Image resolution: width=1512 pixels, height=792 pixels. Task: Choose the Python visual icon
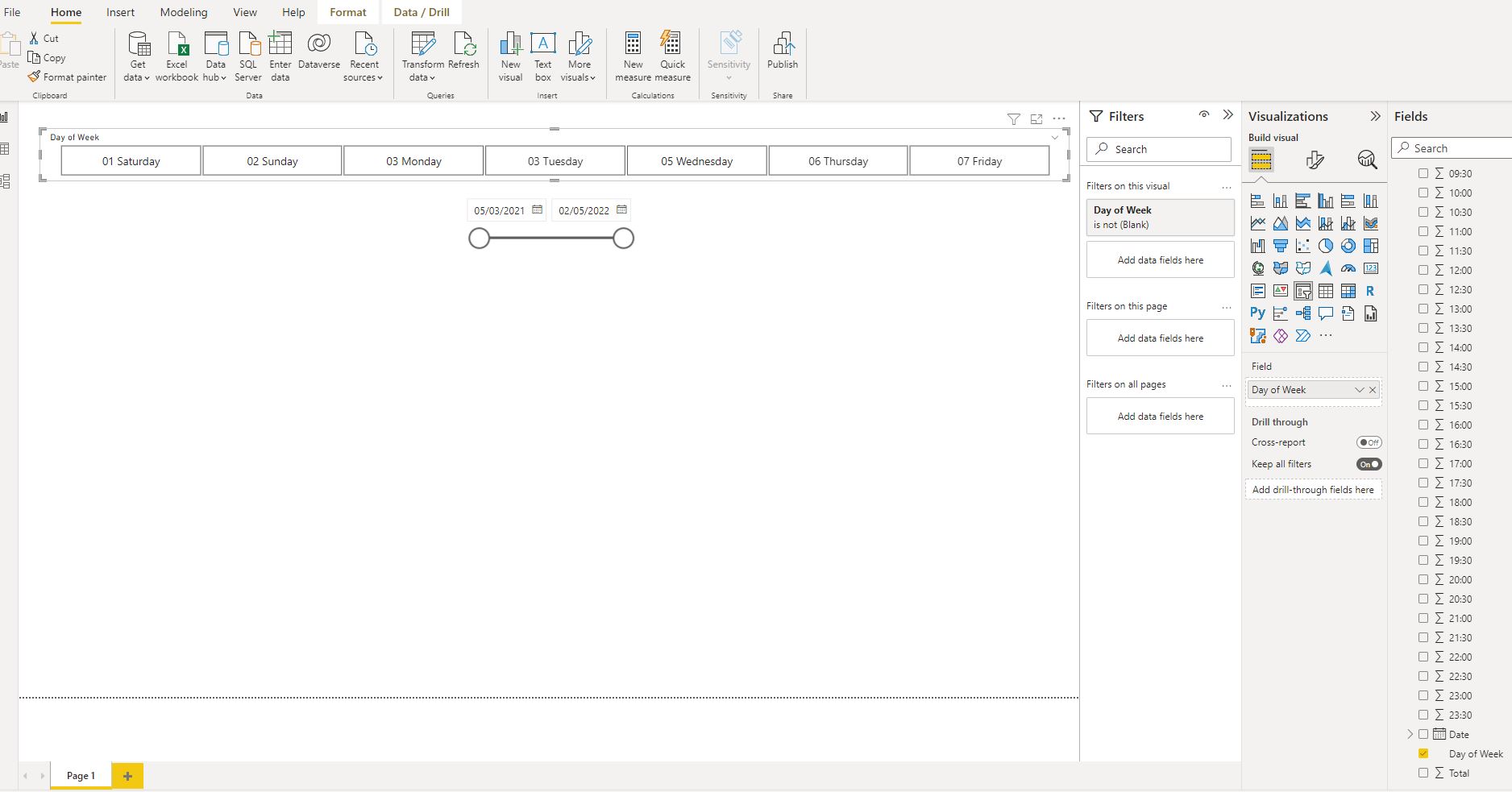1257,313
